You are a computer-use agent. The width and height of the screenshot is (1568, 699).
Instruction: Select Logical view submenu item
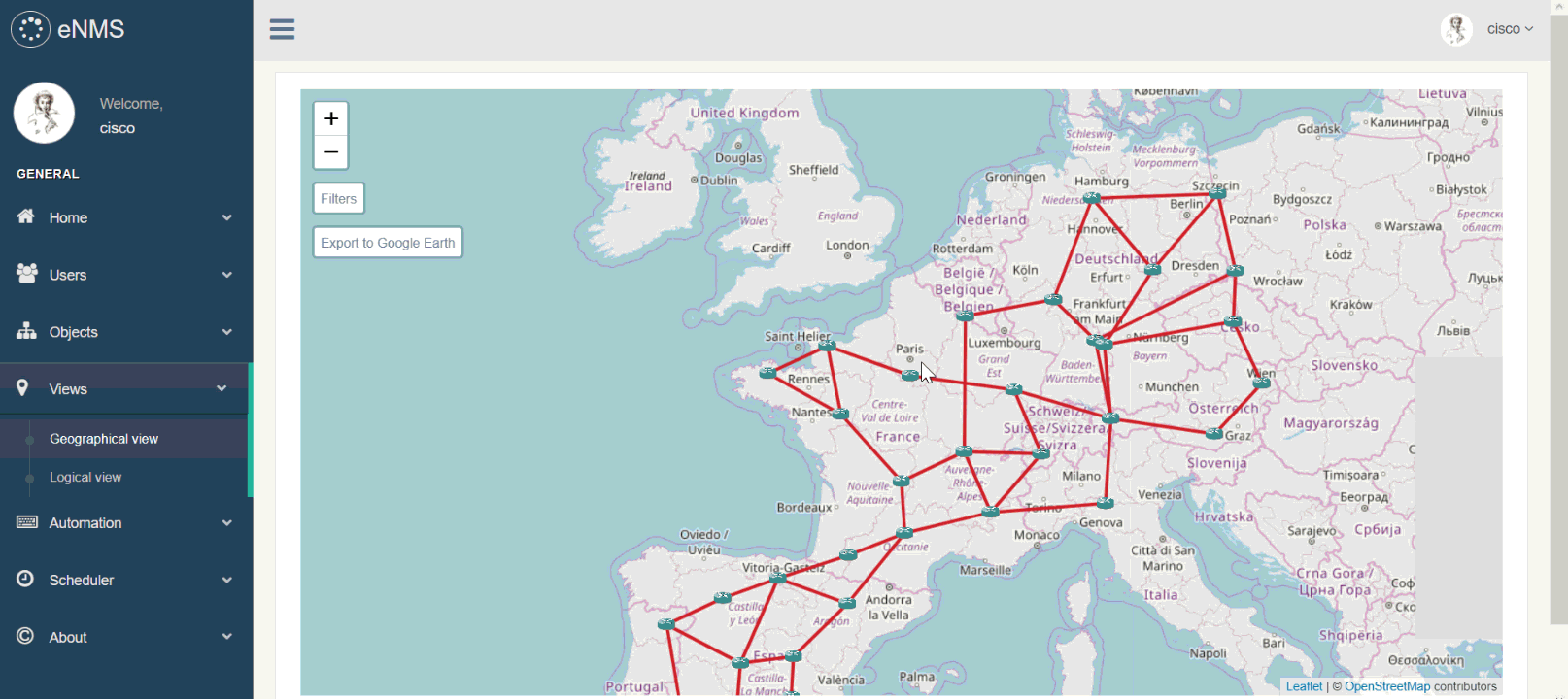click(x=85, y=477)
